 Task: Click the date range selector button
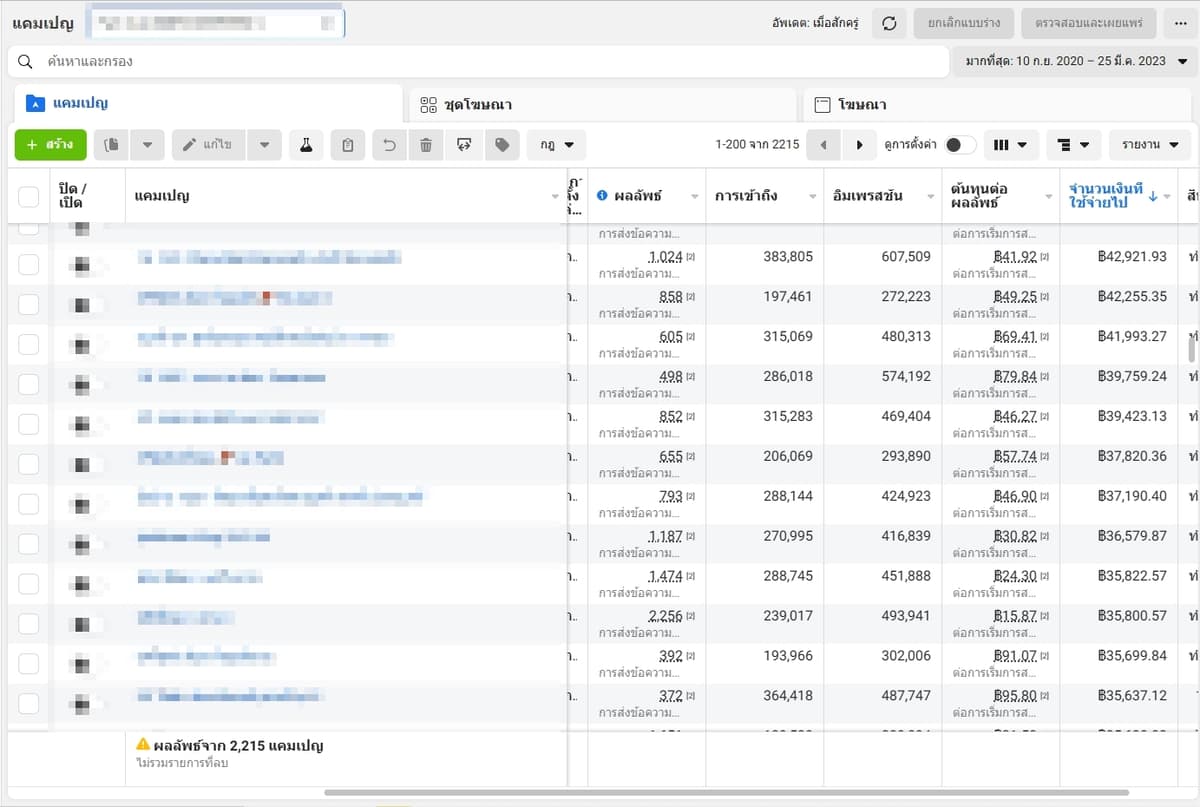click(1073, 61)
